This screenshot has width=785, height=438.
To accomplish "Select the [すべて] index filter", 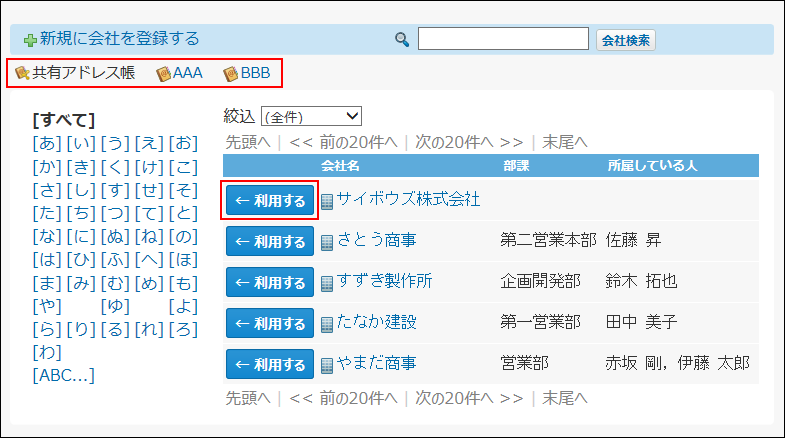I will click(x=64, y=120).
